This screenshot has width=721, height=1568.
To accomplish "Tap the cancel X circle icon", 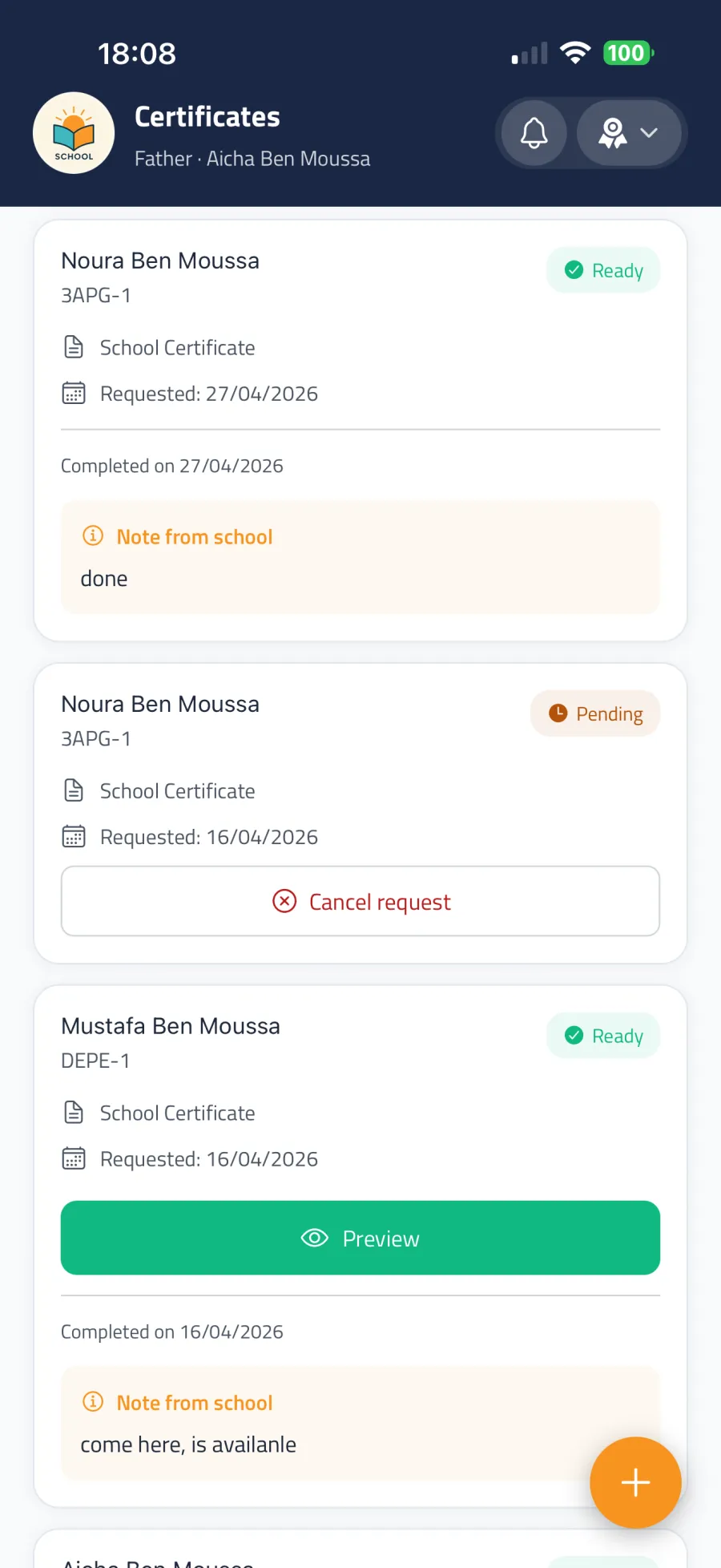I will point(284,901).
